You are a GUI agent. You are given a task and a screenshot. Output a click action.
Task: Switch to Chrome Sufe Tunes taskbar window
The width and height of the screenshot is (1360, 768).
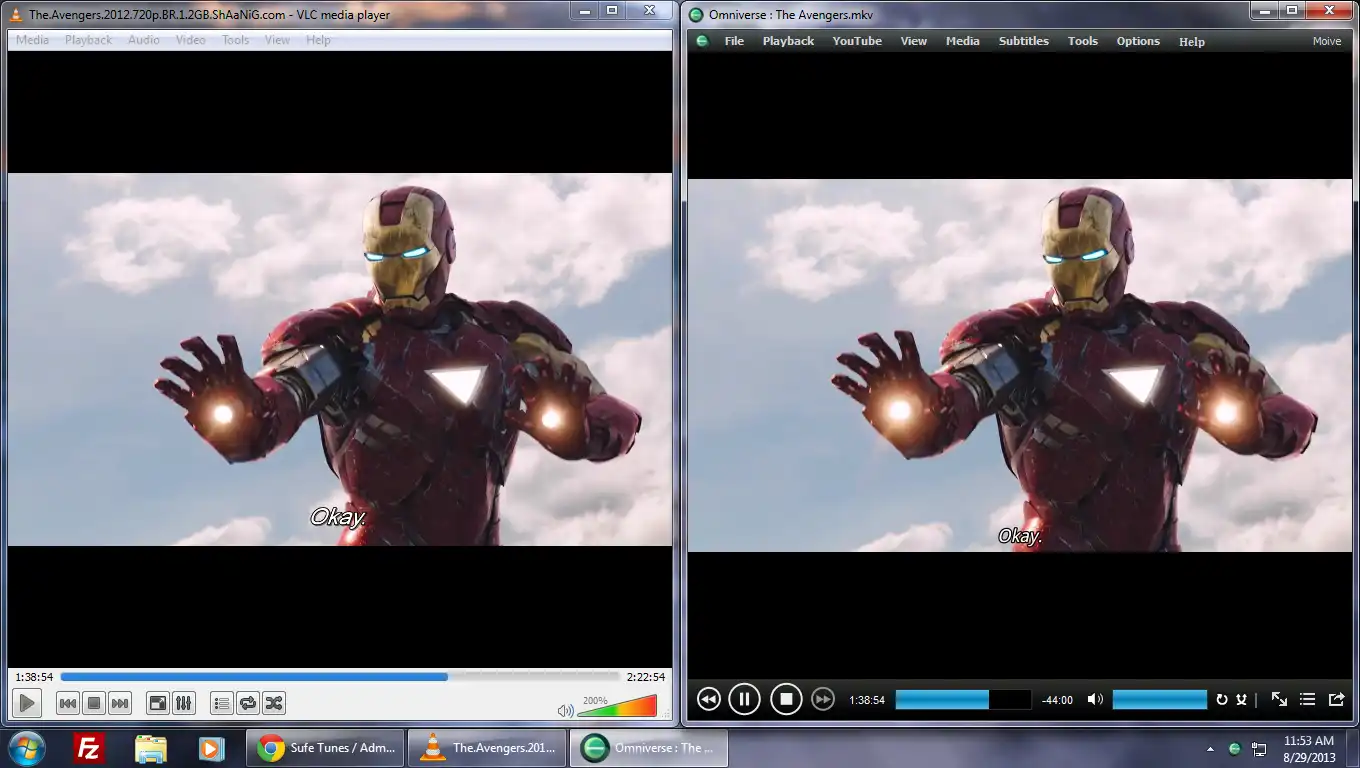(x=325, y=748)
